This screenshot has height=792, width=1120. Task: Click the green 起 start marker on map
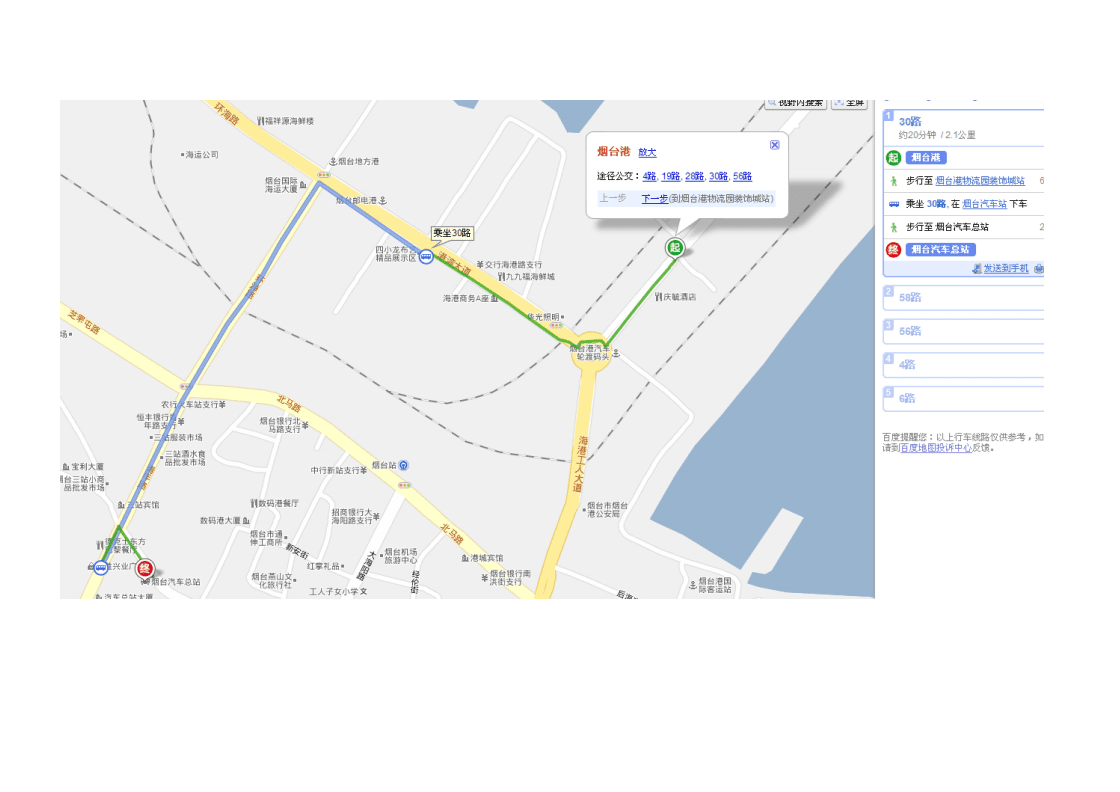tap(675, 247)
